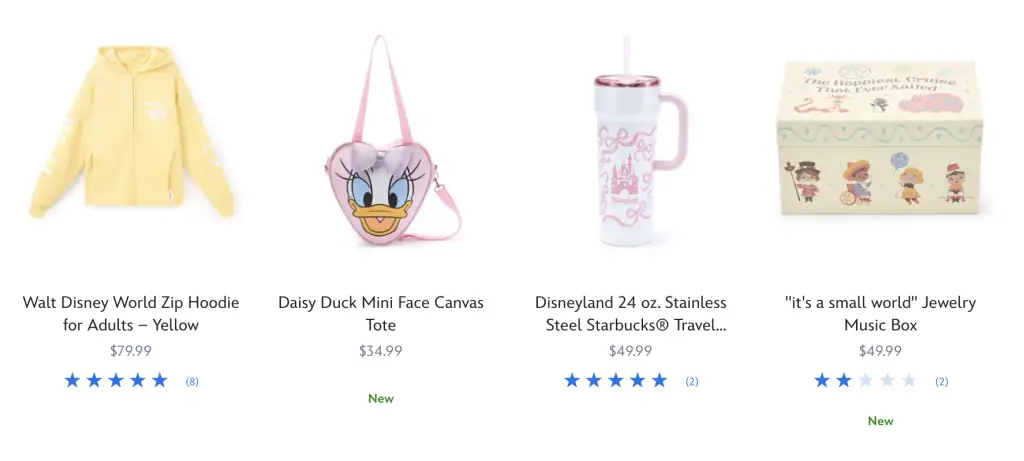Click the $34.99 tote price
This screenshot has height=461, width=1024.
click(x=381, y=351)
